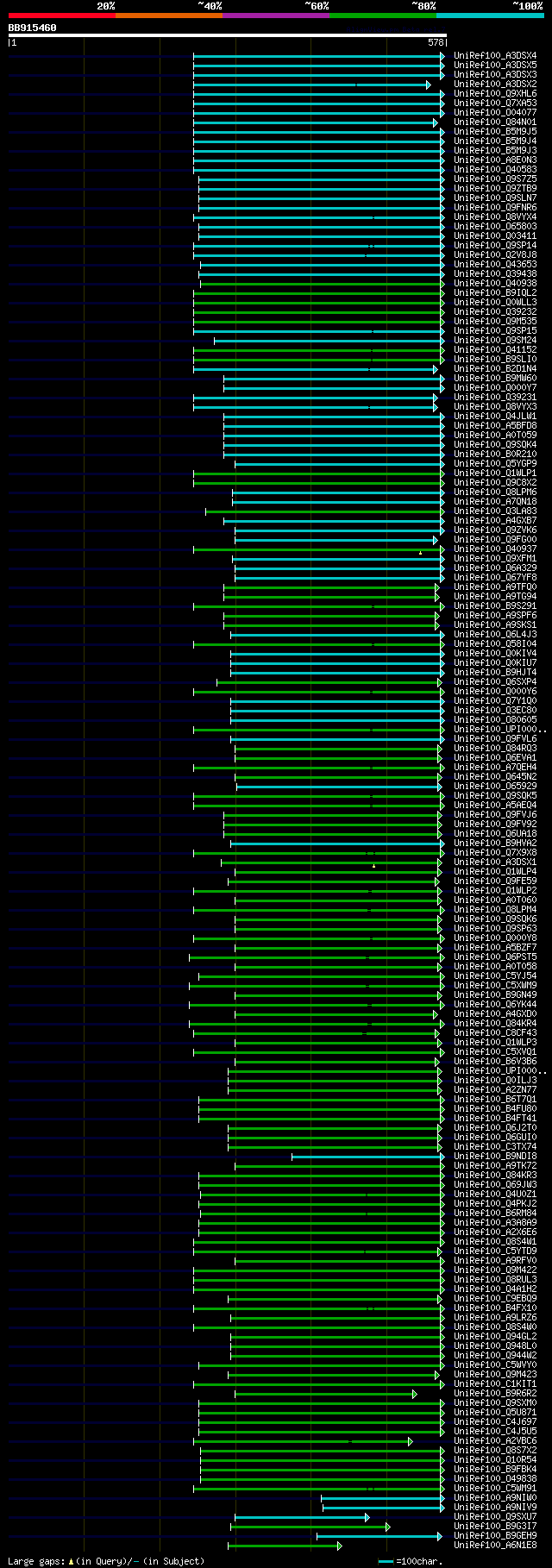The width and height of the screenshot is (552, 1568).
Task: Select the UniRef100_Q9SP14 label
Action: coord(495,246)
